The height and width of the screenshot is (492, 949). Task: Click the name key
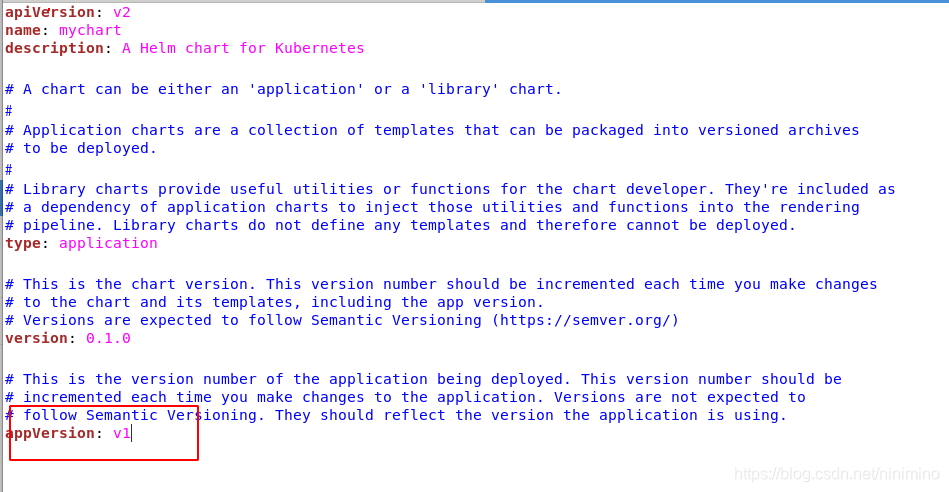click(22, 30)
